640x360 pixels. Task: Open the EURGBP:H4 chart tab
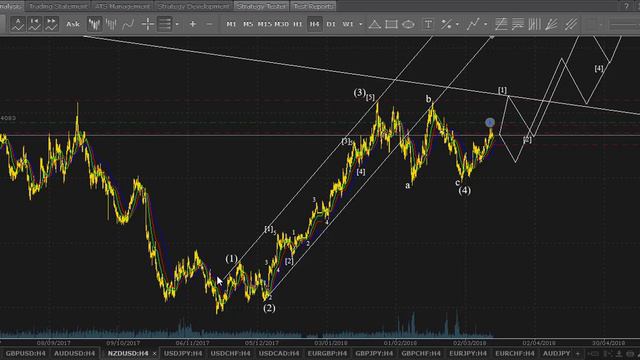click(x=327, y=353)
